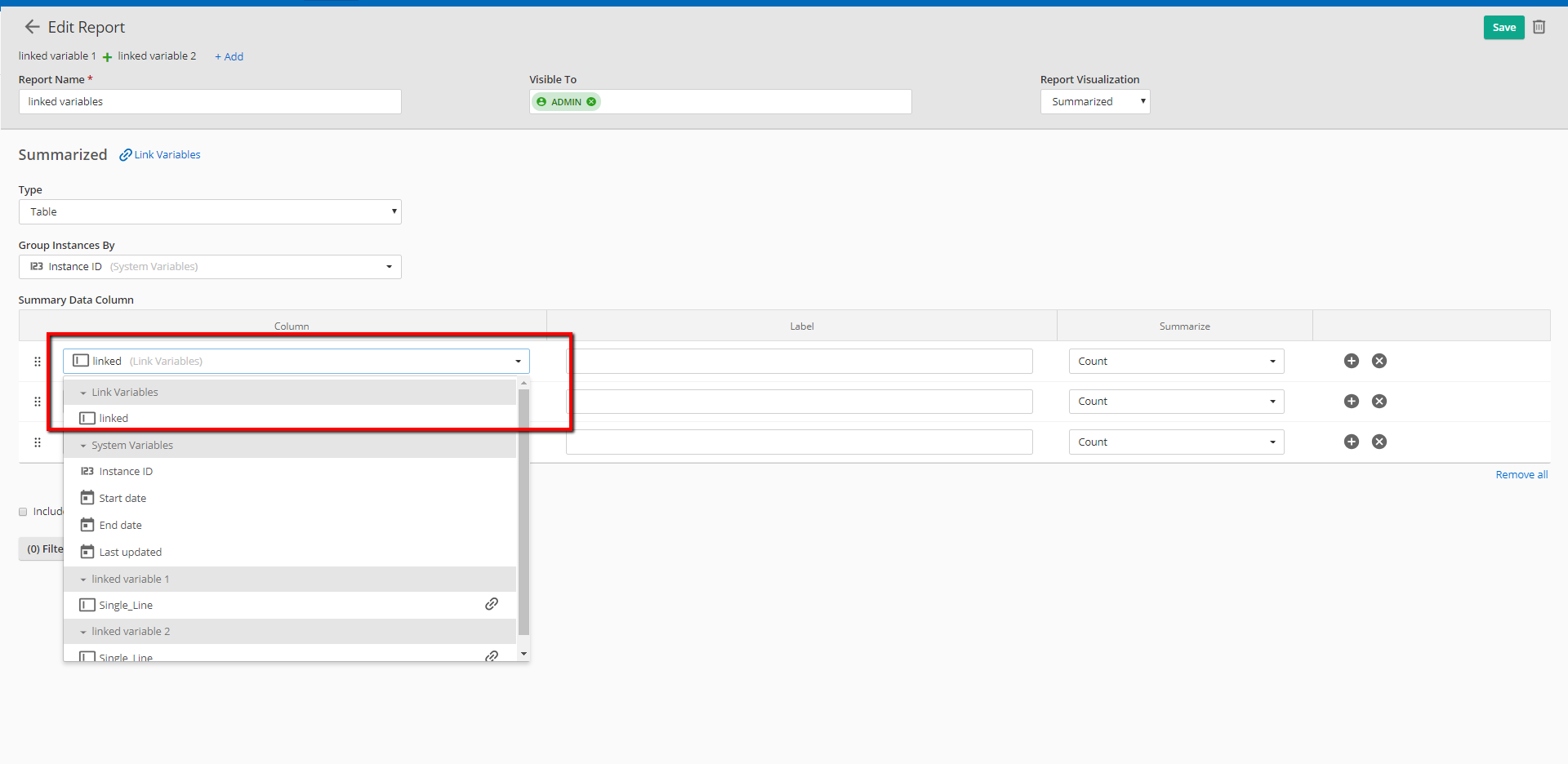The width and height of the screenshot is (1568, 764).
Task: Expand the Group Instances By dropdown
Action: click(x=210, y=267)
